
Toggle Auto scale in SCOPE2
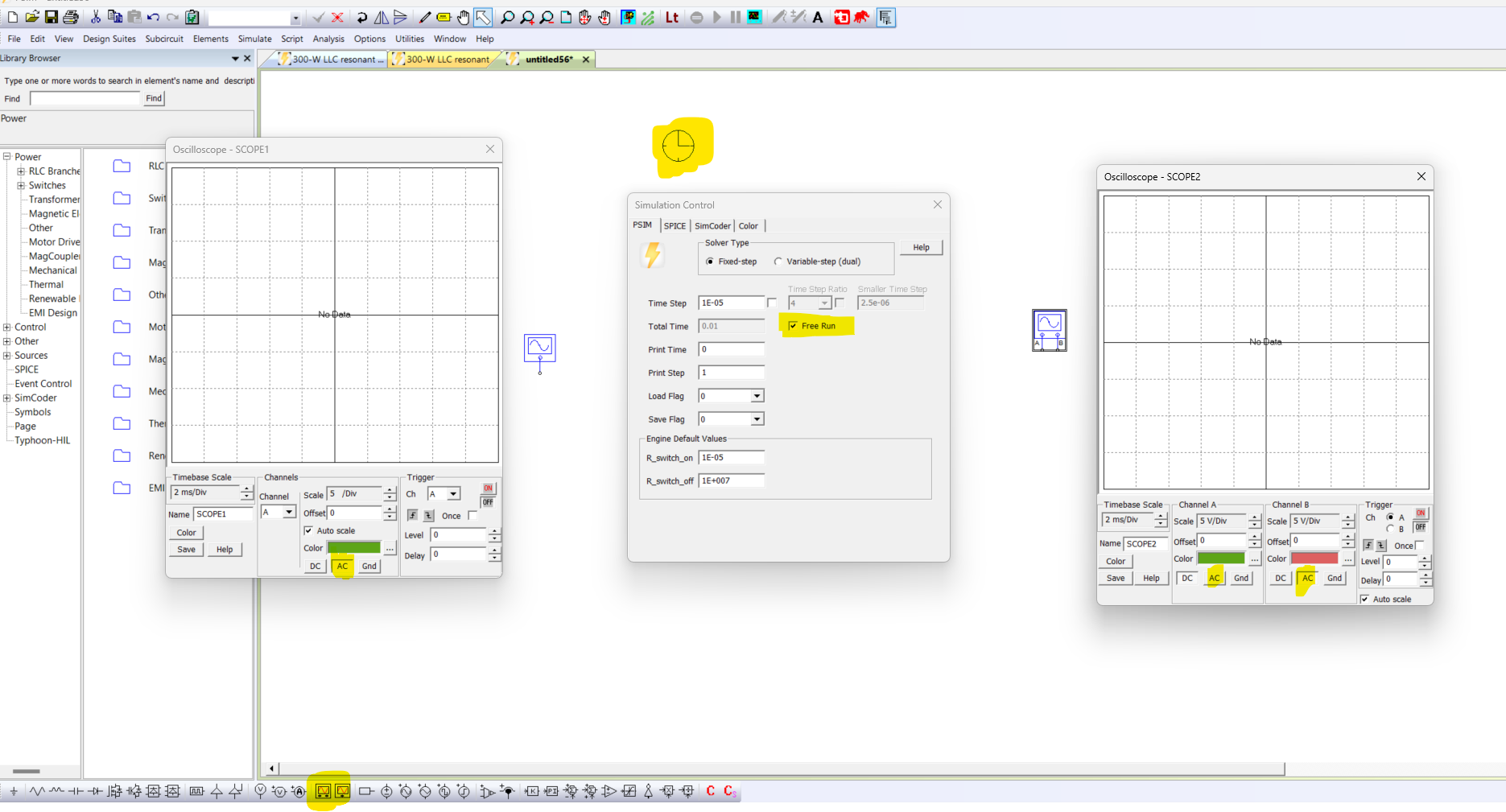[x=1364, y=600]
